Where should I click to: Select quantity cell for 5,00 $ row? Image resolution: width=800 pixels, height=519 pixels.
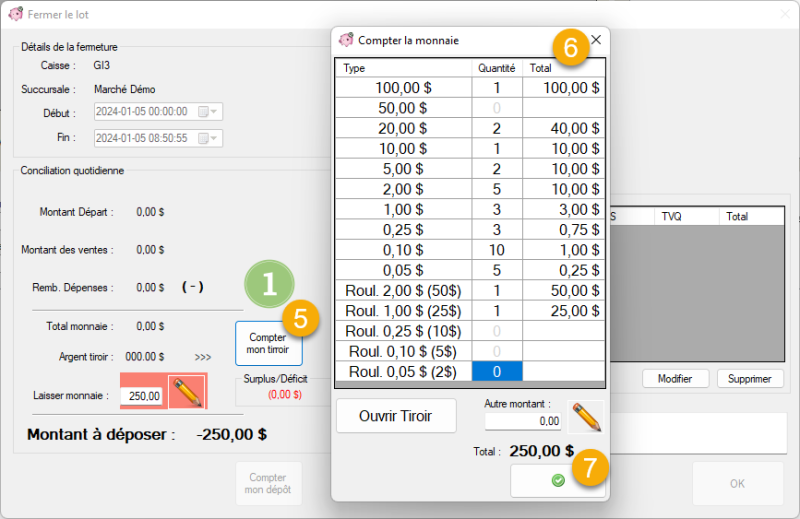[x=497, y=169]
